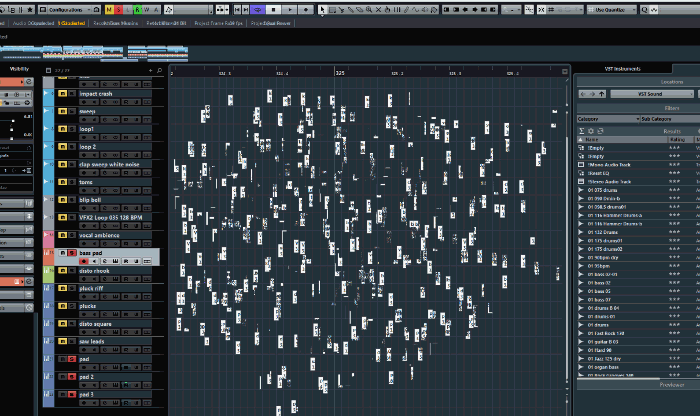The height and width of the screenshot is (416, 700).
Task: Mute the 'impact crash' track
Action: point(62,94)
